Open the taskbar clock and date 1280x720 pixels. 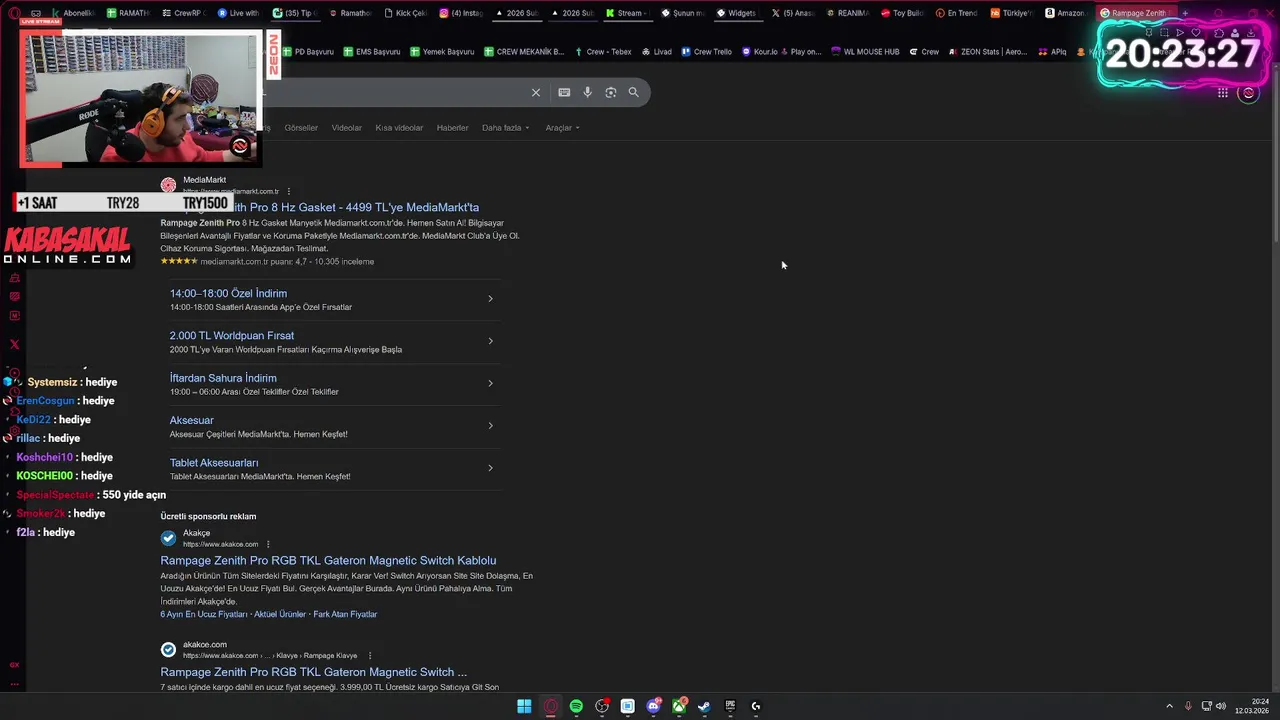(1252, 706)
